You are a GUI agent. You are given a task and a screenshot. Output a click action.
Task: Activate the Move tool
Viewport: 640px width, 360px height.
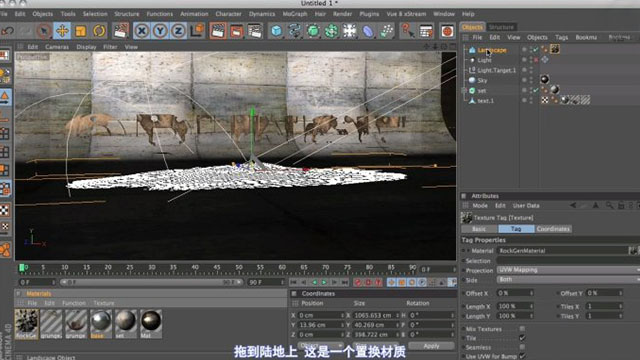(62, 31)
